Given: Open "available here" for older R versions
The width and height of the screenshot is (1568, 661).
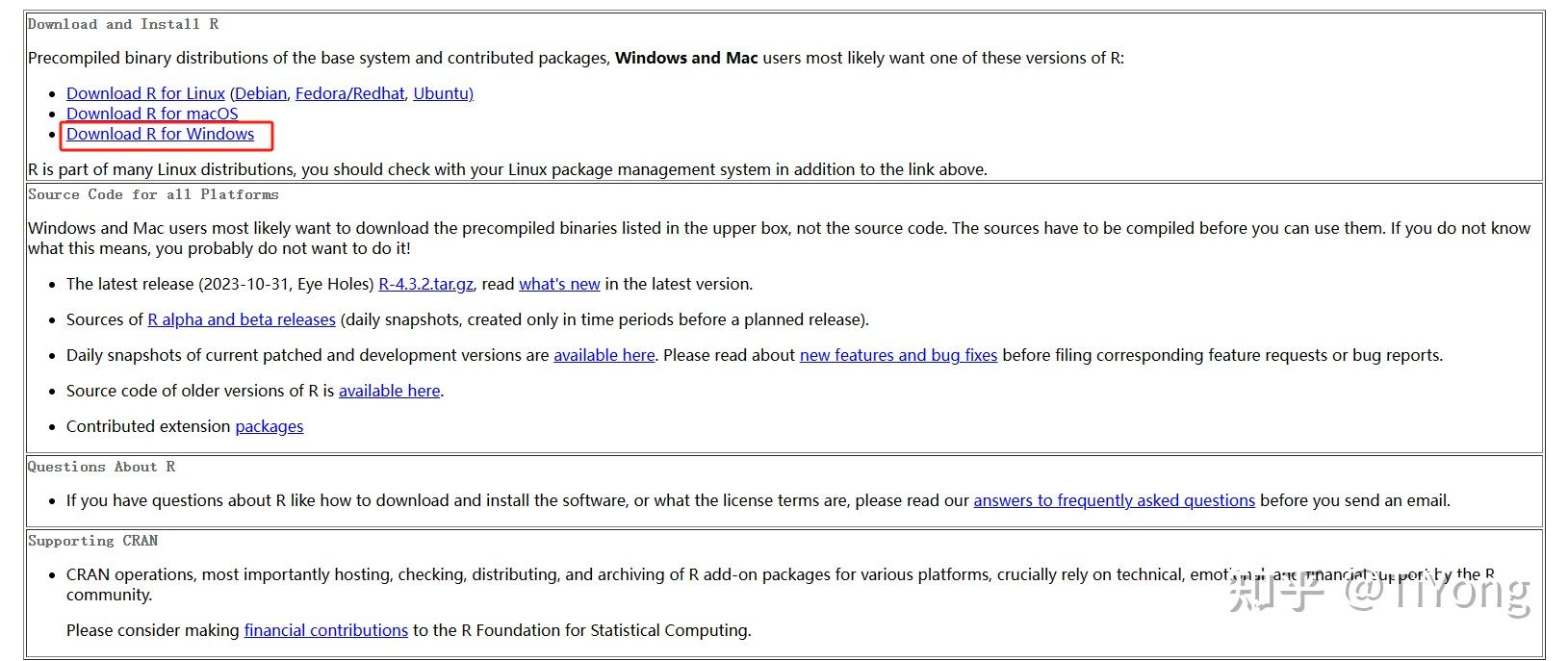Looking at the screenshot, I should [x=389, y=391].
